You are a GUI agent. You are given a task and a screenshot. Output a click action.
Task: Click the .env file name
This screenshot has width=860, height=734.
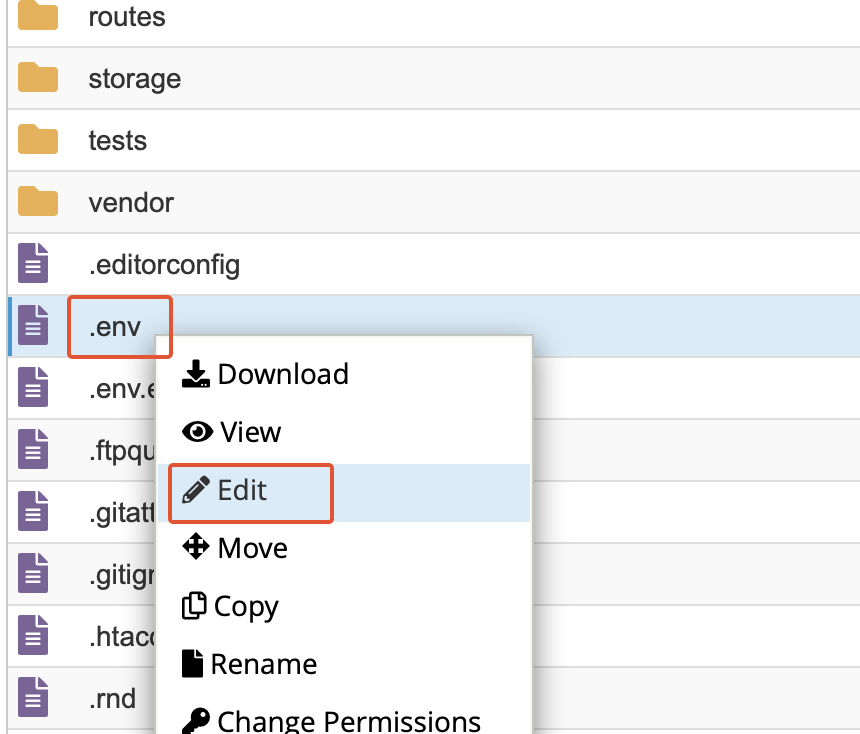115,327
